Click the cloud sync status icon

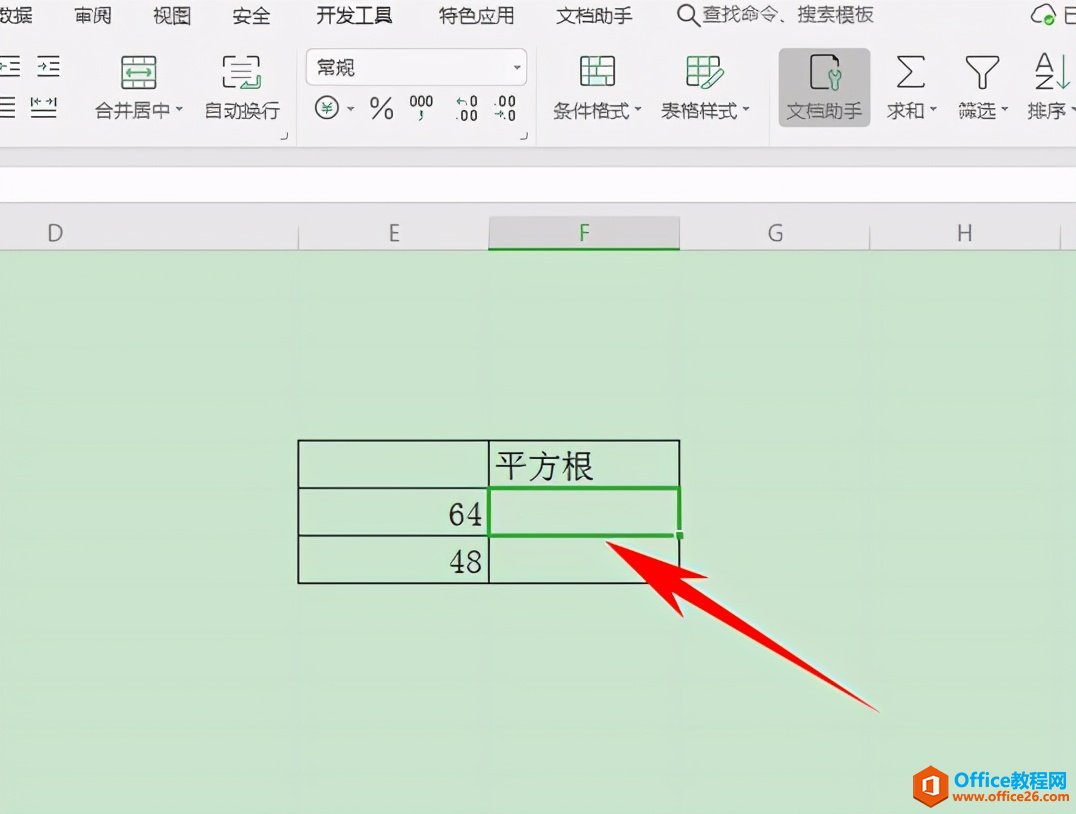(x=1043, y=14)
